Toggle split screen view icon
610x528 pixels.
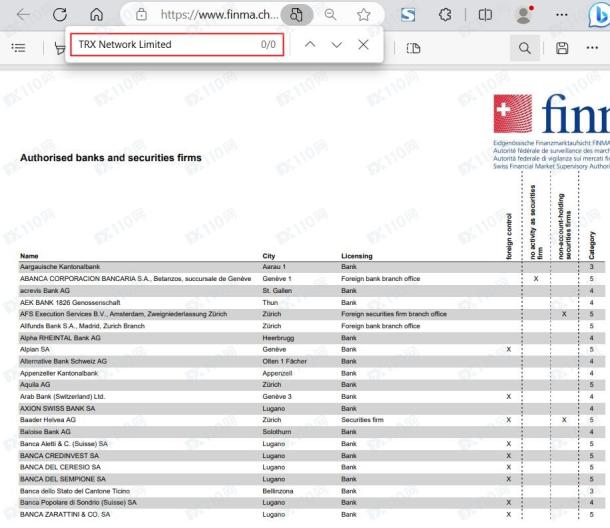coord(485,15)
